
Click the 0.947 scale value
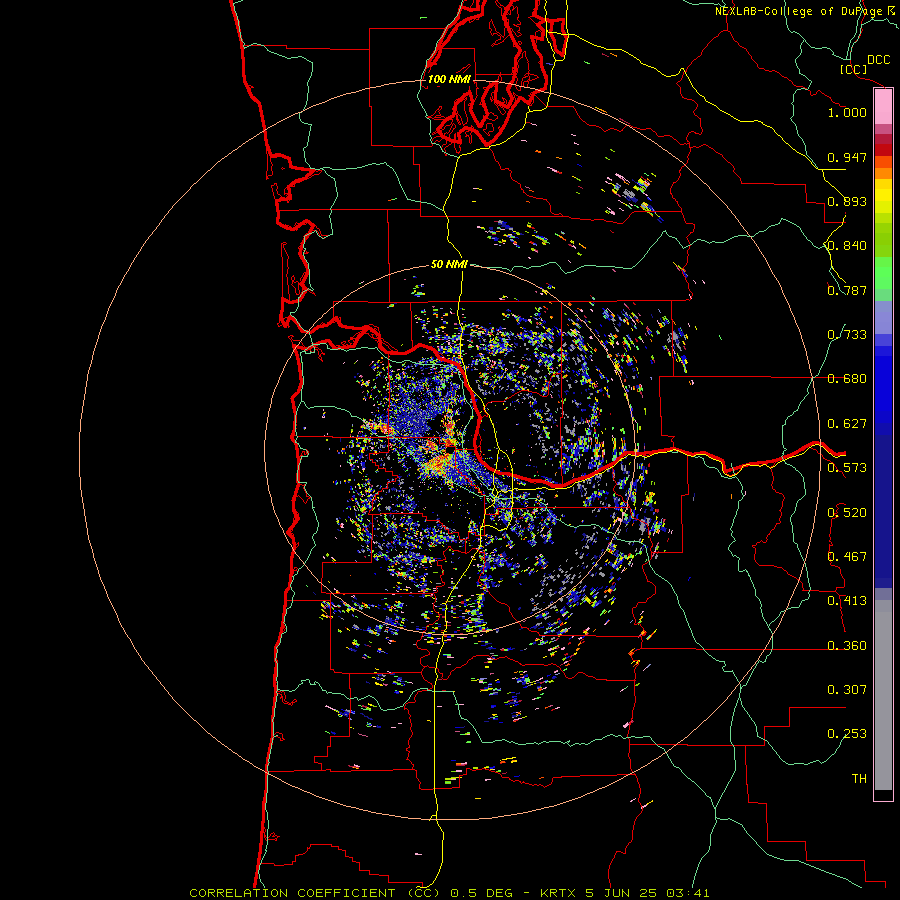tap(847, 157)
